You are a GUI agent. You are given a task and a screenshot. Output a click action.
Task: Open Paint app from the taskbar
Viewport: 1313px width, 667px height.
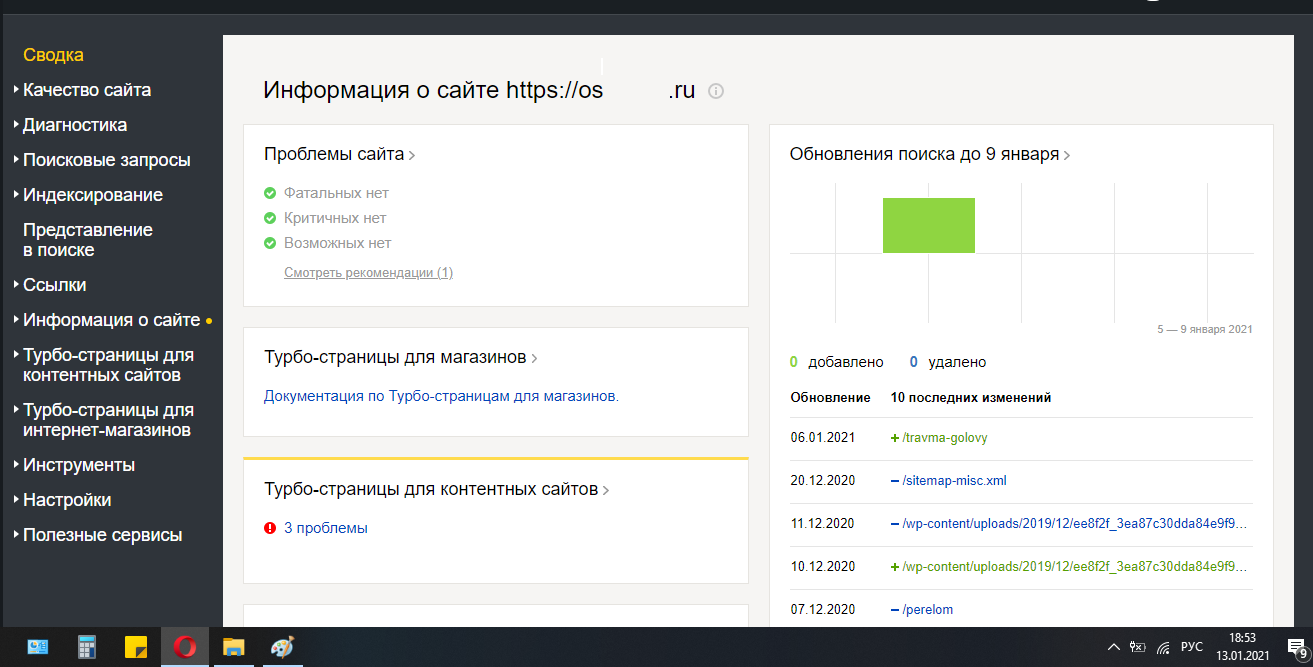282,647
